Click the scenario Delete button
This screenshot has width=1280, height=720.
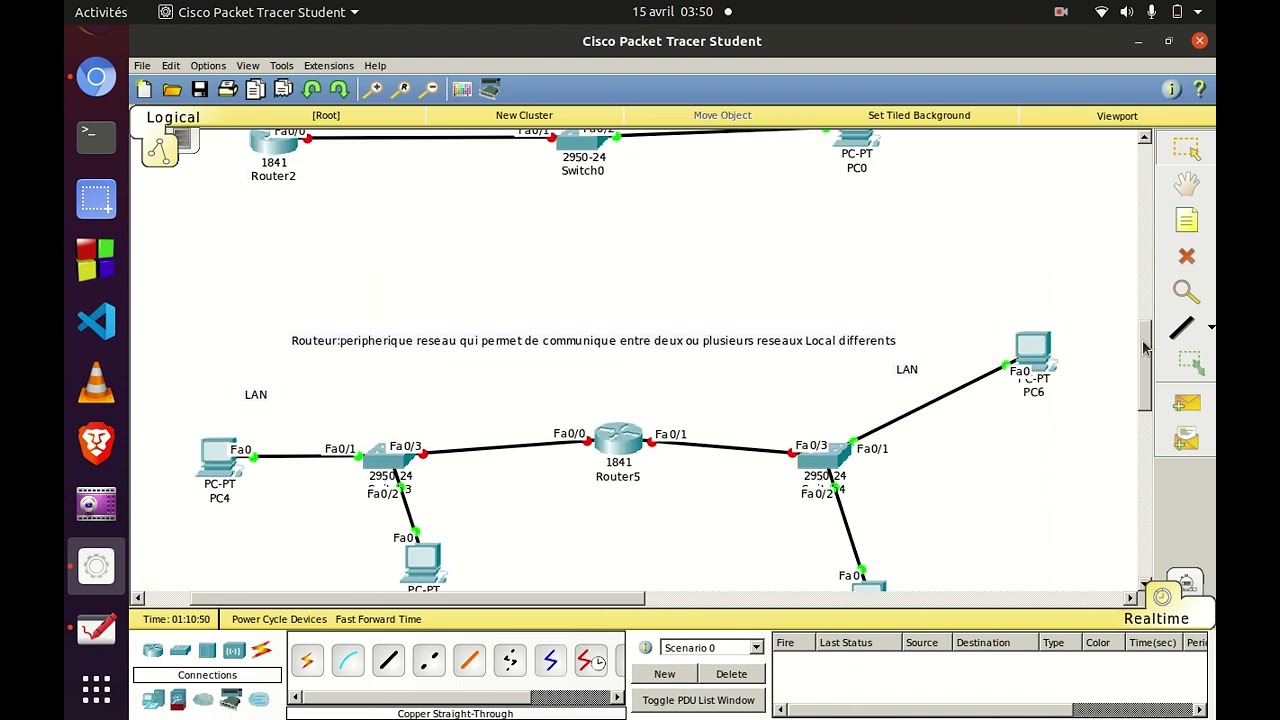[x=731, y=674]
